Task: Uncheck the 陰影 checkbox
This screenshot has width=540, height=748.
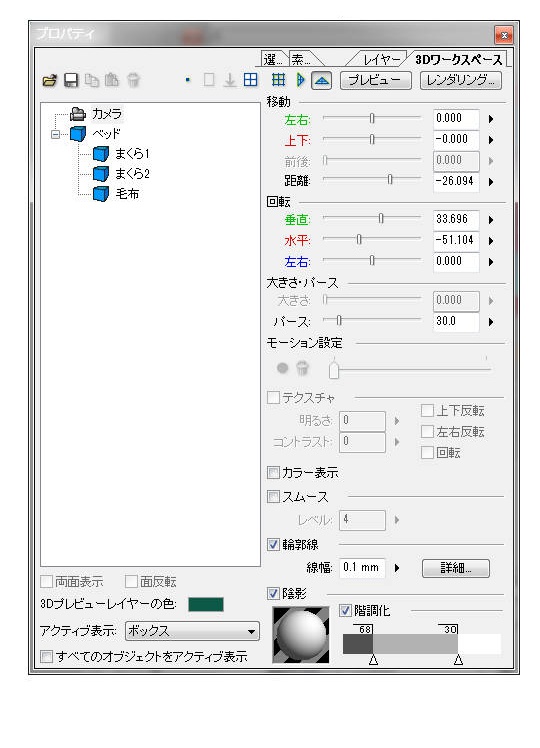Action: (x=273, y=593)
